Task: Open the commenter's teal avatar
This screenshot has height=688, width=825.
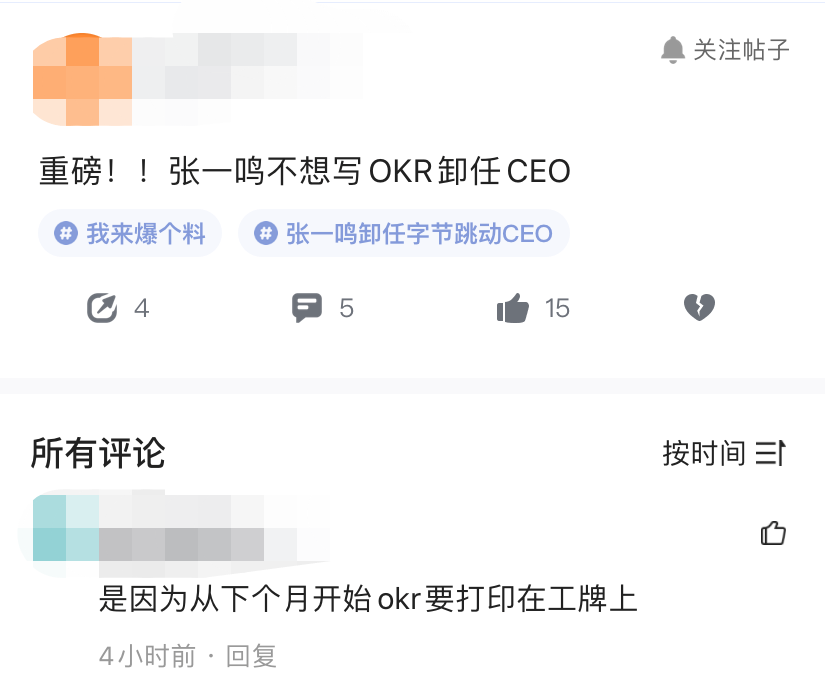Action: pos(65,529)
